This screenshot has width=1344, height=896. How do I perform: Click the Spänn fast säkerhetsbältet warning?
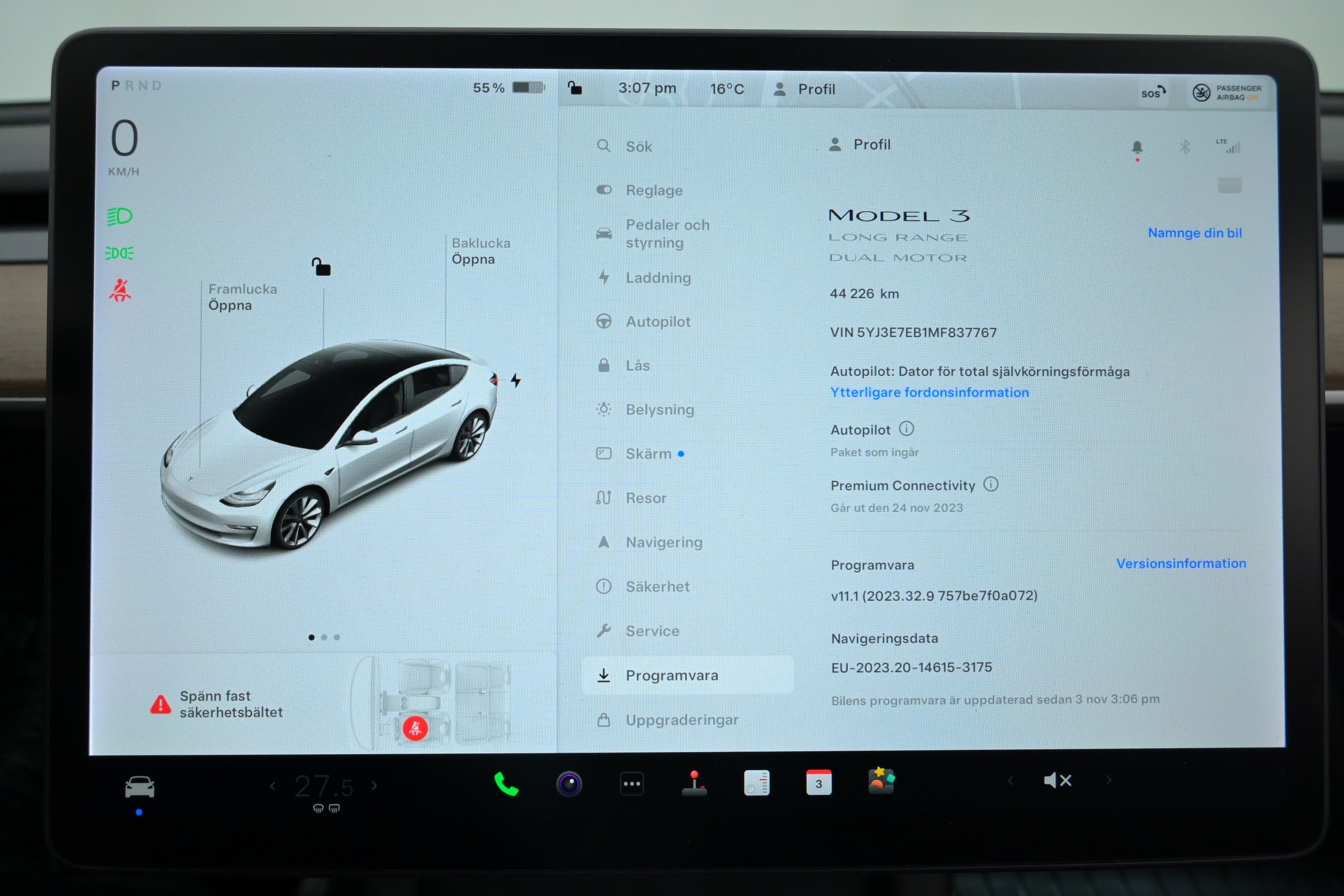pyautogui.click(x=217, y=705)
